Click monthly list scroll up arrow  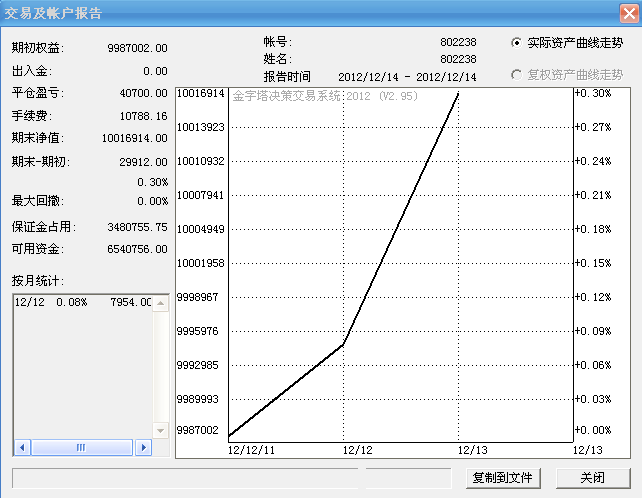point(160,303)
